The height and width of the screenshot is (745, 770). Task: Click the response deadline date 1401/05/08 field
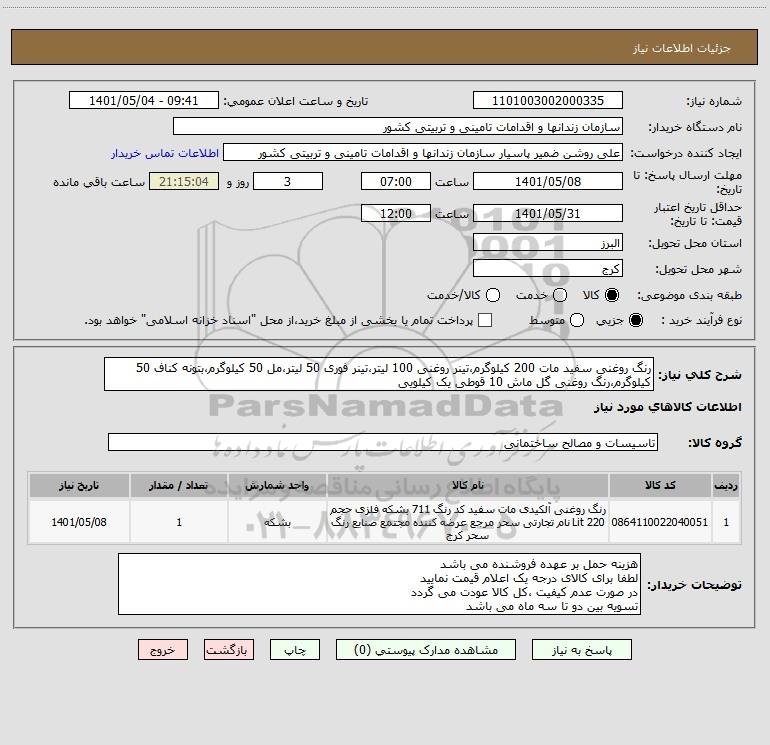pyautogui.click(x=548, y=181)
